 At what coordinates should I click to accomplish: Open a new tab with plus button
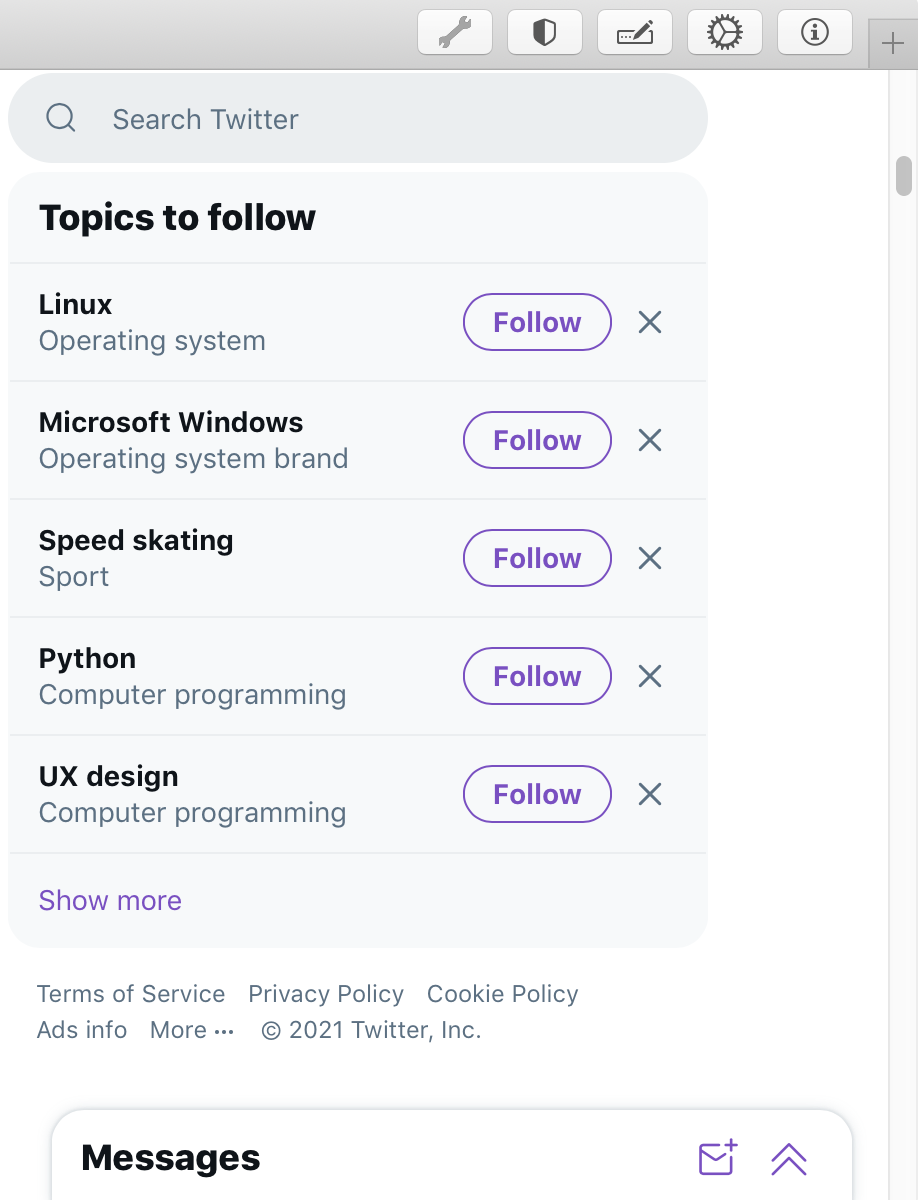892,45
